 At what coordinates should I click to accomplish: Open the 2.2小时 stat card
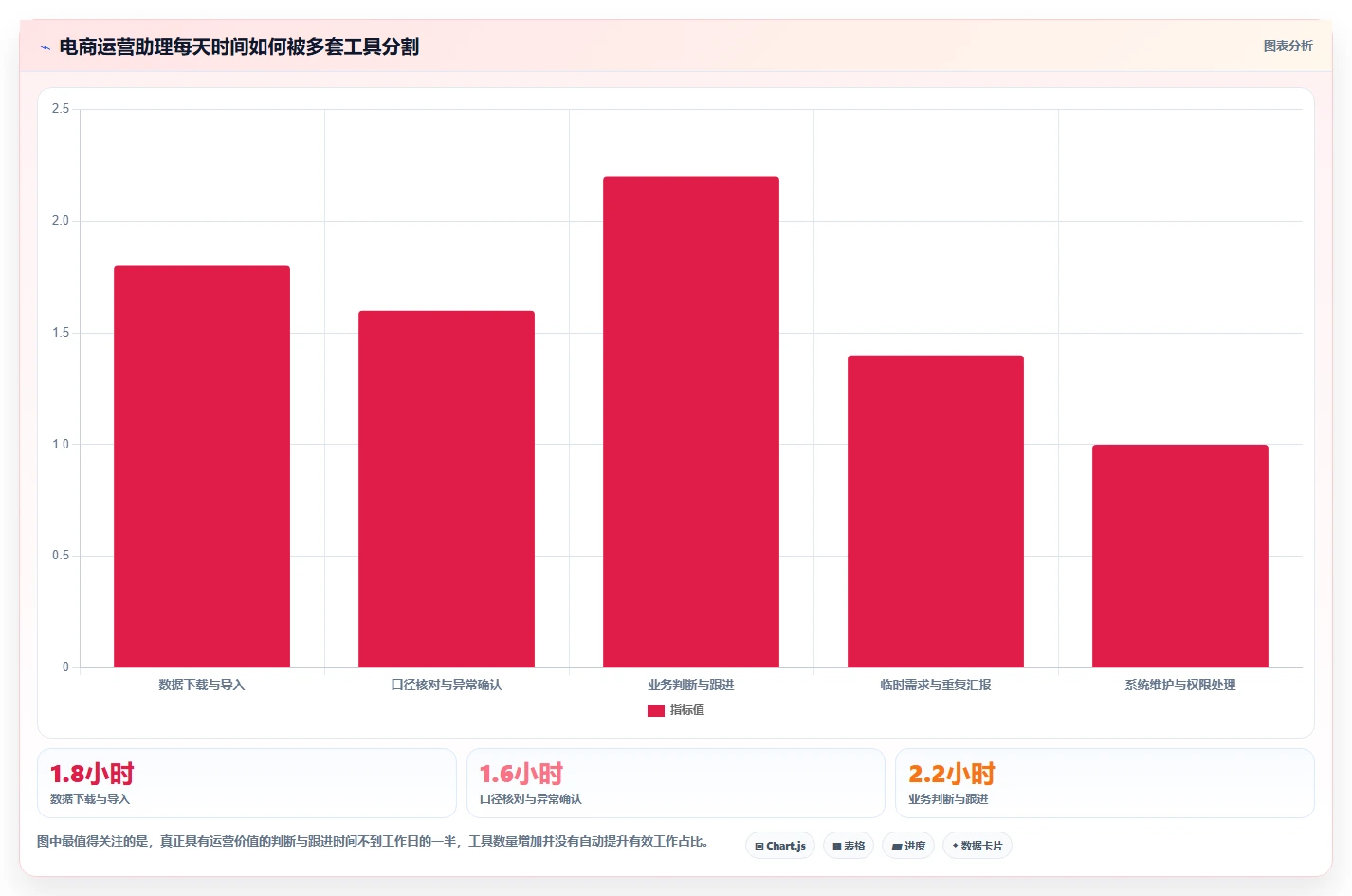click(1105, 783)
